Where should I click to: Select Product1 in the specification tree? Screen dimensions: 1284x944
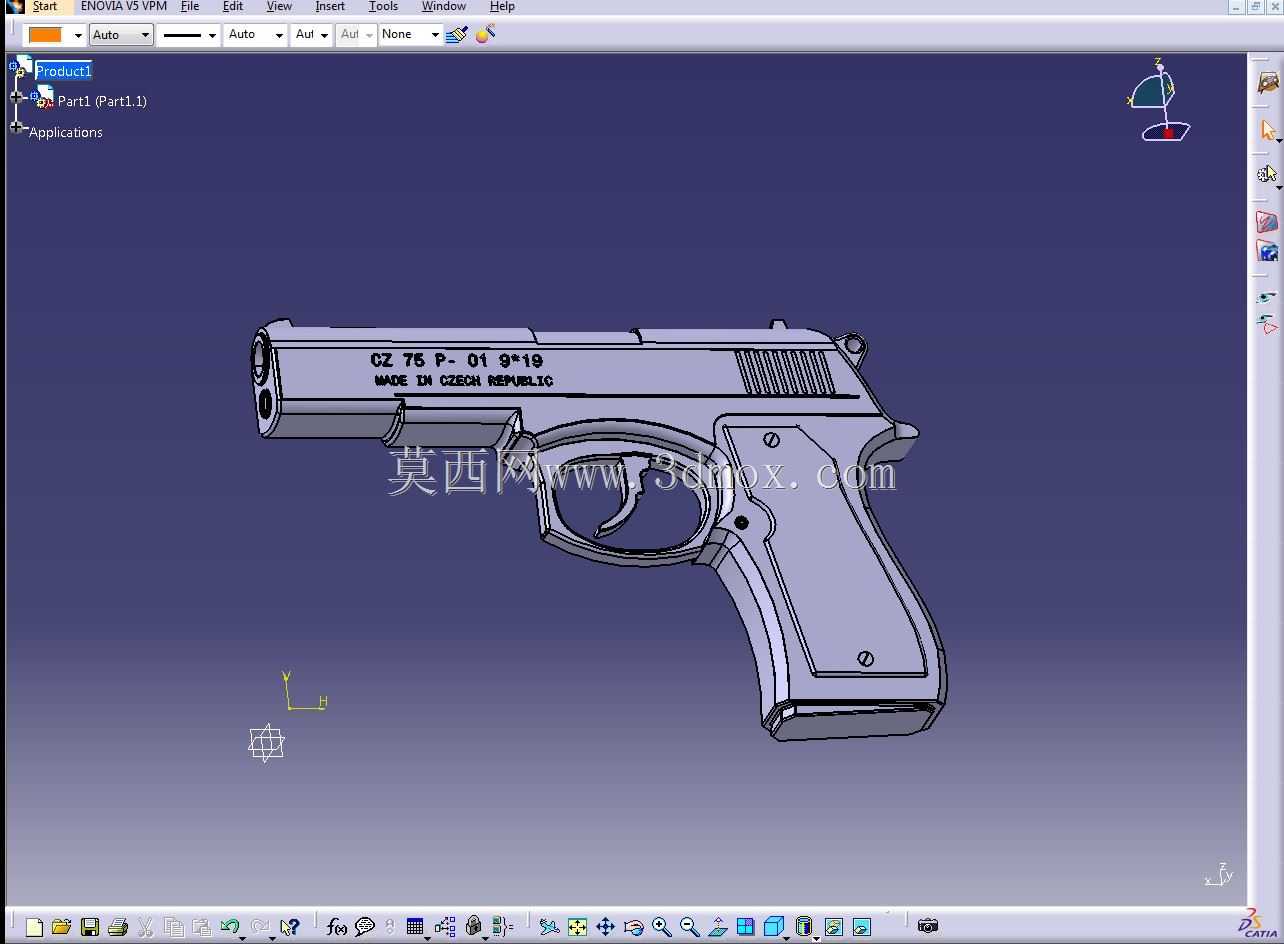(64, 71)
